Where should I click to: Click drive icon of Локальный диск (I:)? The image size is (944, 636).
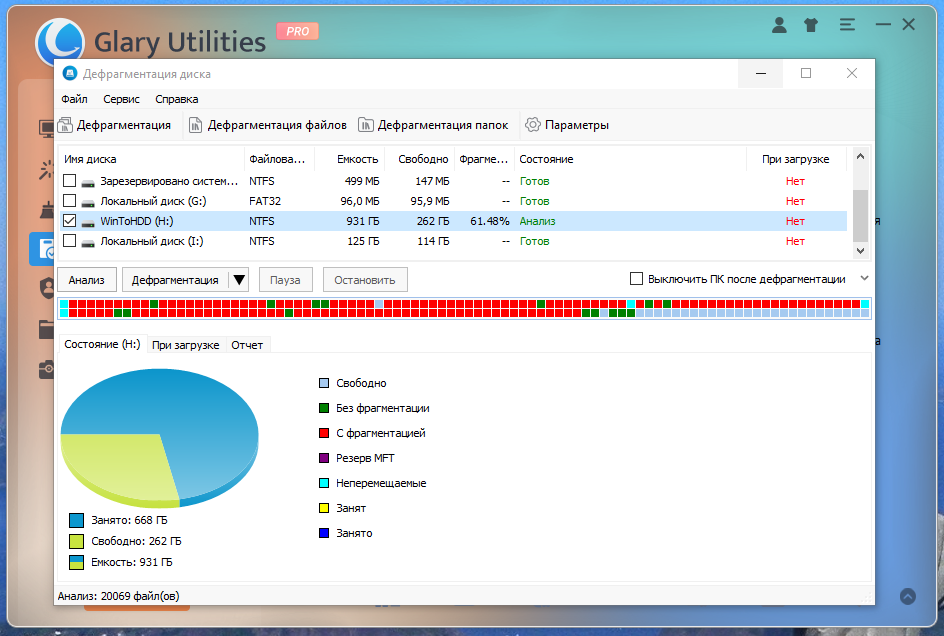(x=88, y=243)
